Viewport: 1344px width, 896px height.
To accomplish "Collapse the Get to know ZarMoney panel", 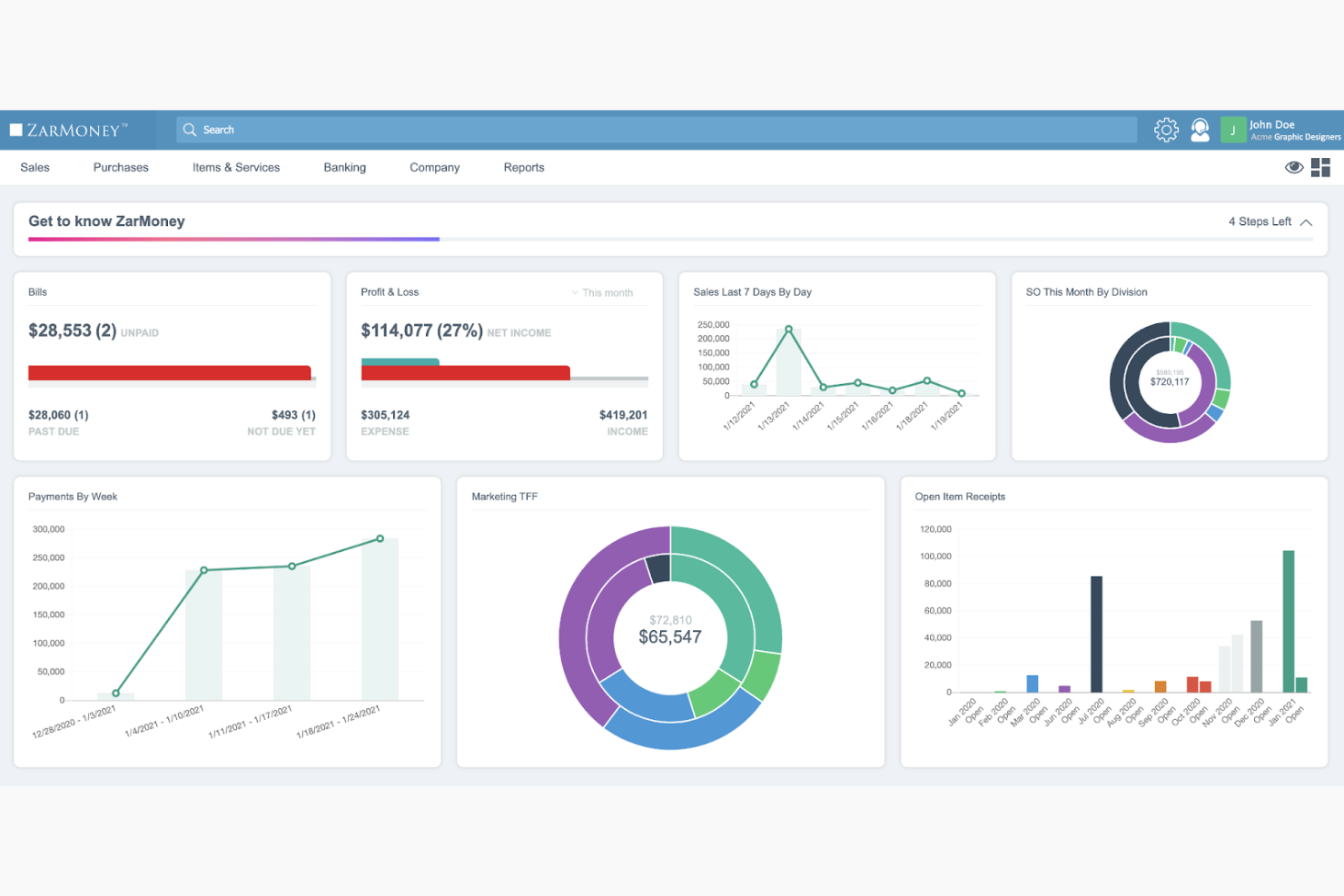I will (x=1306, y=222).
